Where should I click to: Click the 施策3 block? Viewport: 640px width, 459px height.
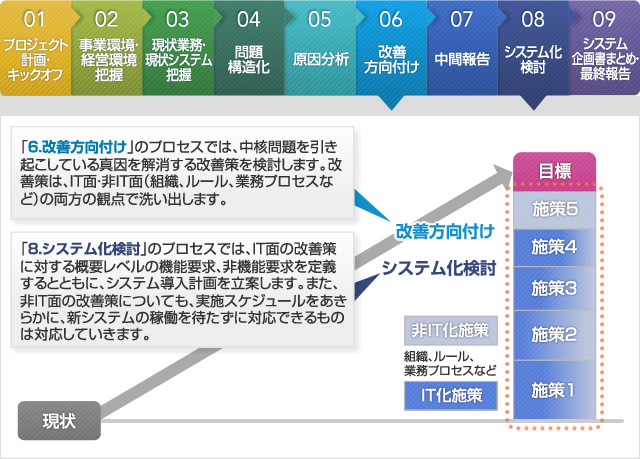click(x=554, y=288)
